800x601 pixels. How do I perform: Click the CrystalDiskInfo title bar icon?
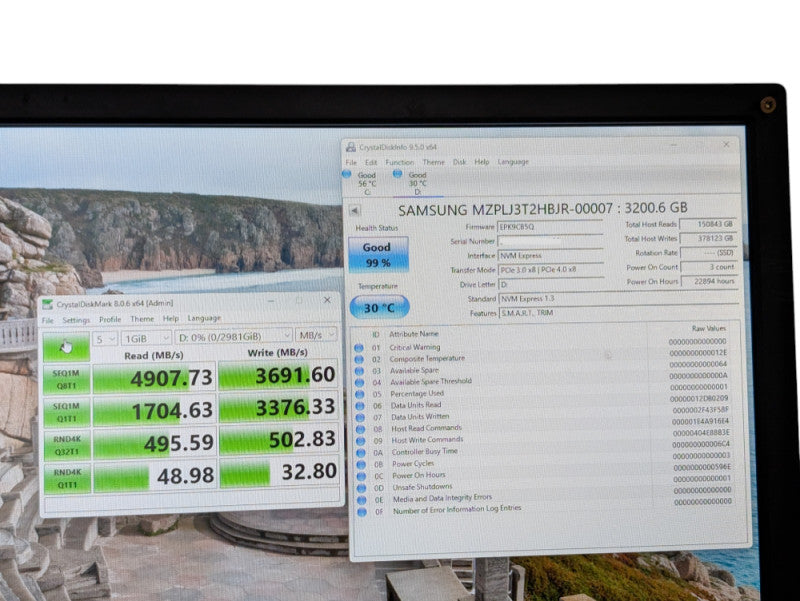[351, 147]
